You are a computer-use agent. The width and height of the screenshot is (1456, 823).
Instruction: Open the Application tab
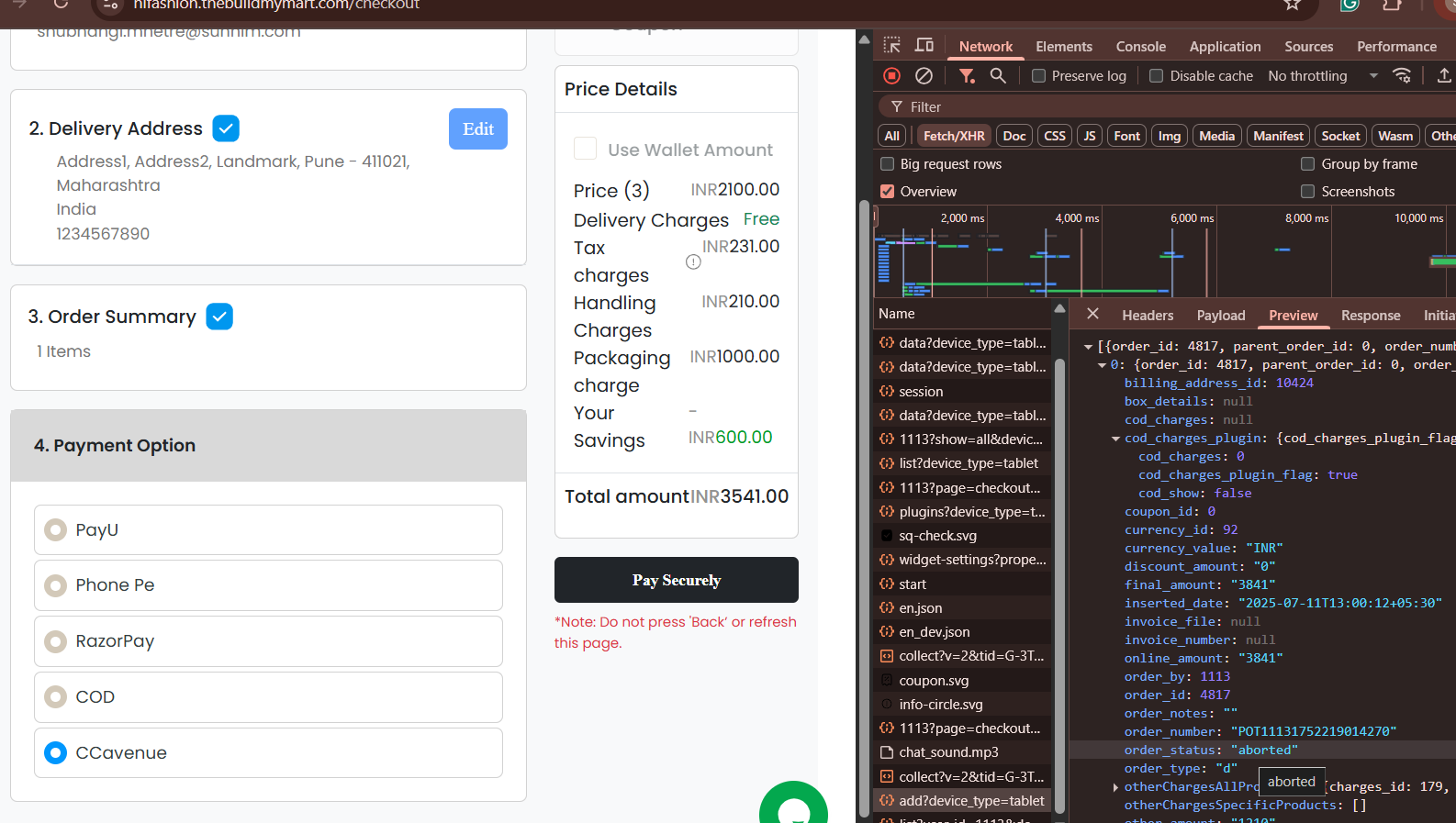tap(1225, 47)
